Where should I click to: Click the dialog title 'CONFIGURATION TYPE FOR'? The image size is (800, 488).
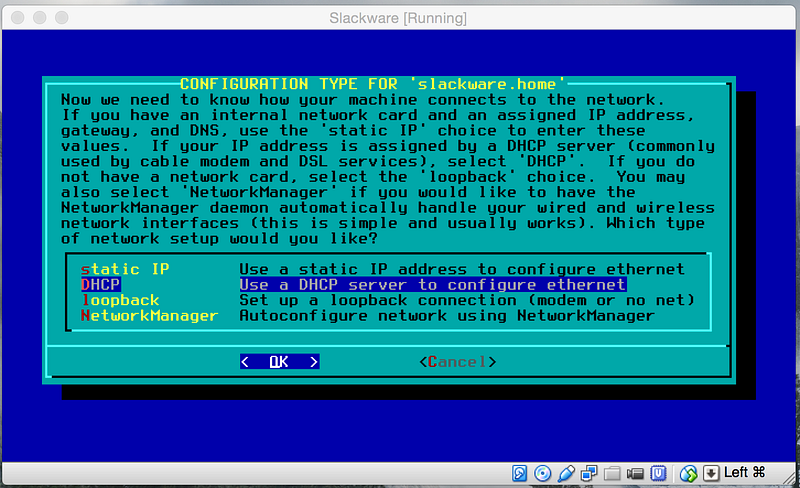click(372, 84)
